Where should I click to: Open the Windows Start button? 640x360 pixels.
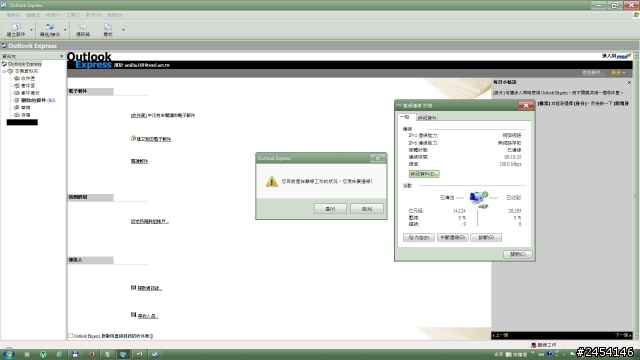click(x=9, y=354)
